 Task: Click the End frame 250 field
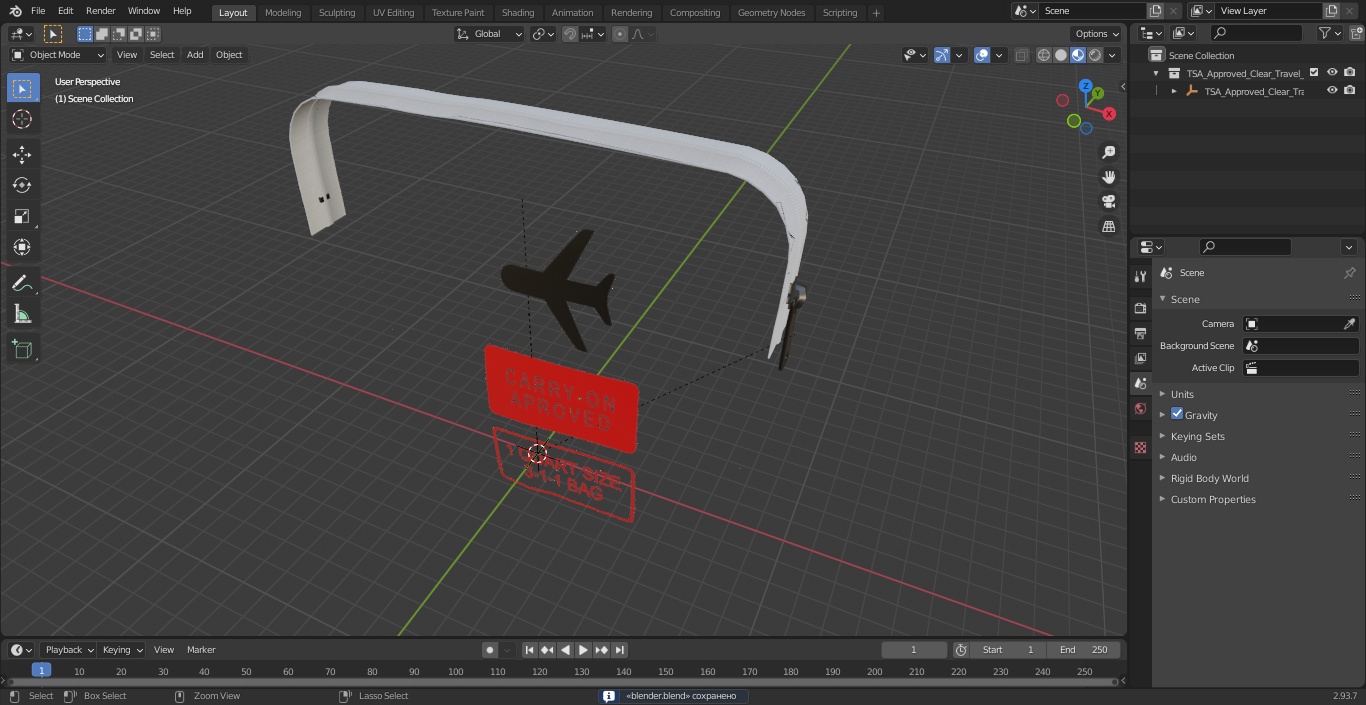point(1084,650)
